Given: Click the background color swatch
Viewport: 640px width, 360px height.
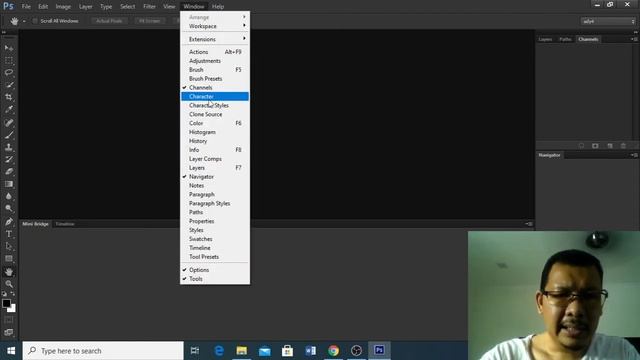Looking at the screenshot, I should click(13, 309).
